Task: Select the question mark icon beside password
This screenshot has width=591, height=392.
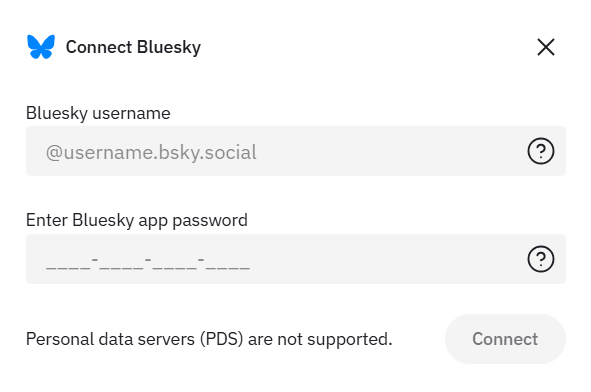Action: [540, 259]
